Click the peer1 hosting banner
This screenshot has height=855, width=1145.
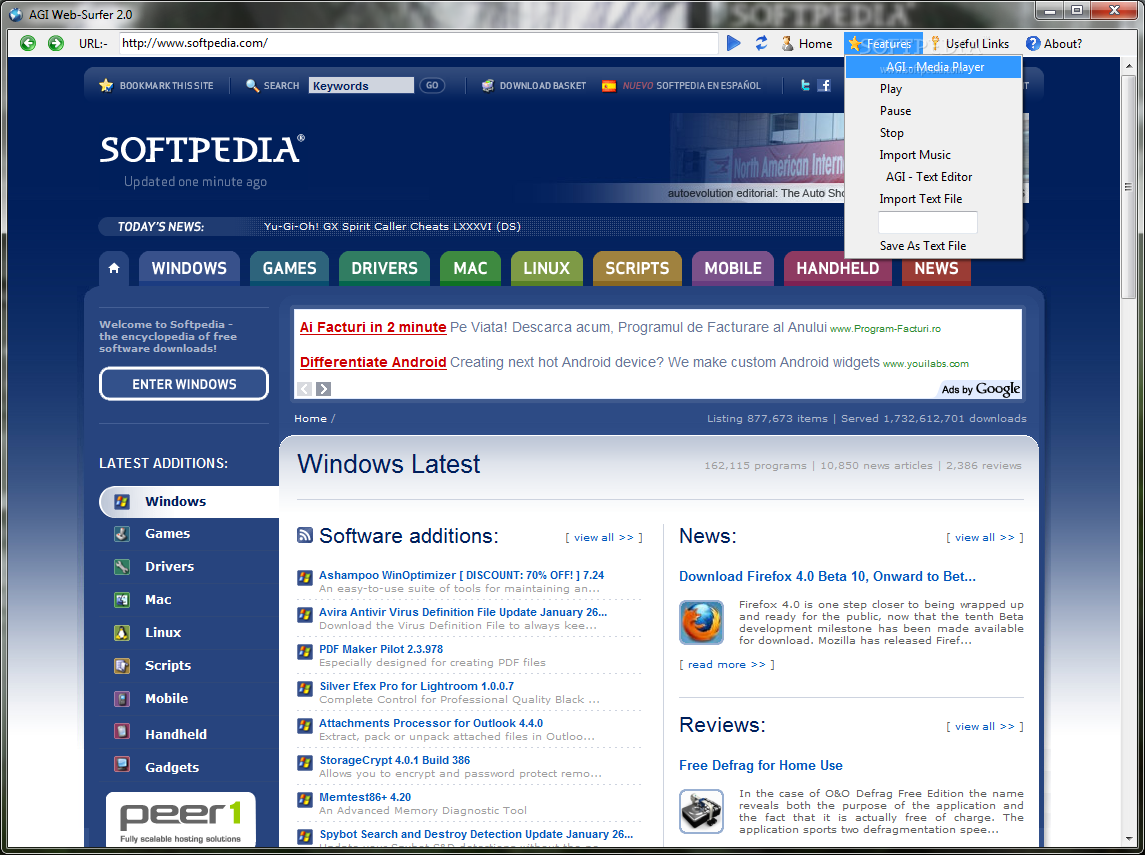[x=181, y=821]
